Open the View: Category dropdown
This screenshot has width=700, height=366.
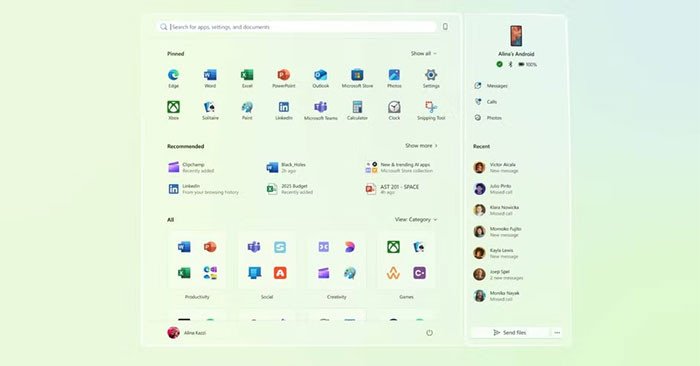point(416,220)
